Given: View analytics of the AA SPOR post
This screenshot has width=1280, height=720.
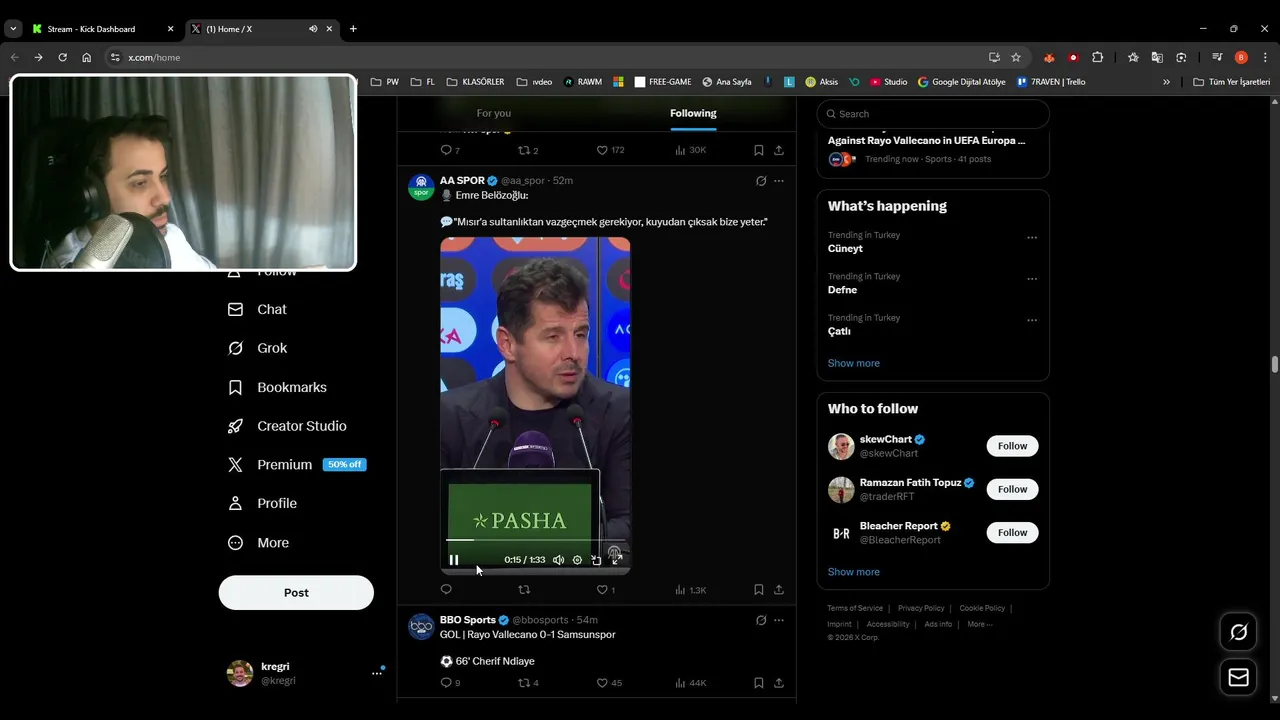Looking at the screenshot, I should click(690, 590).
